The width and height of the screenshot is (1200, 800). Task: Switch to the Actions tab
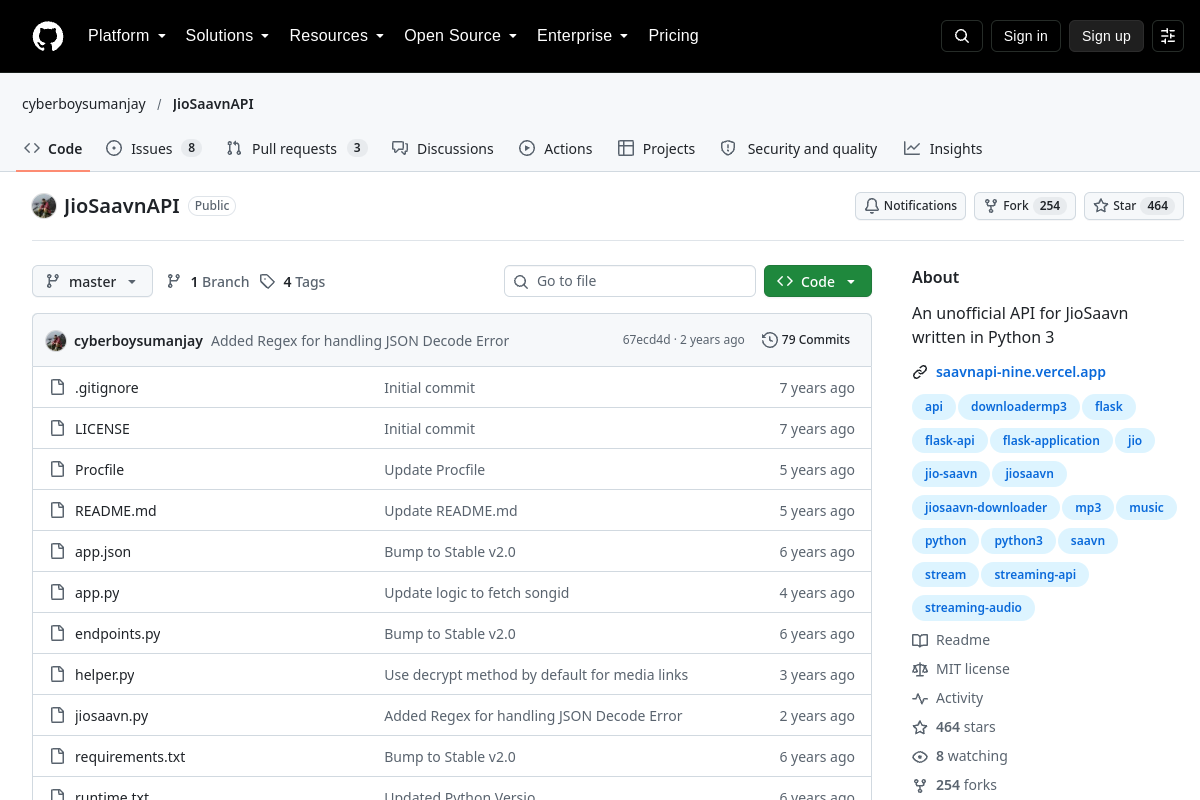coord(555,148)
